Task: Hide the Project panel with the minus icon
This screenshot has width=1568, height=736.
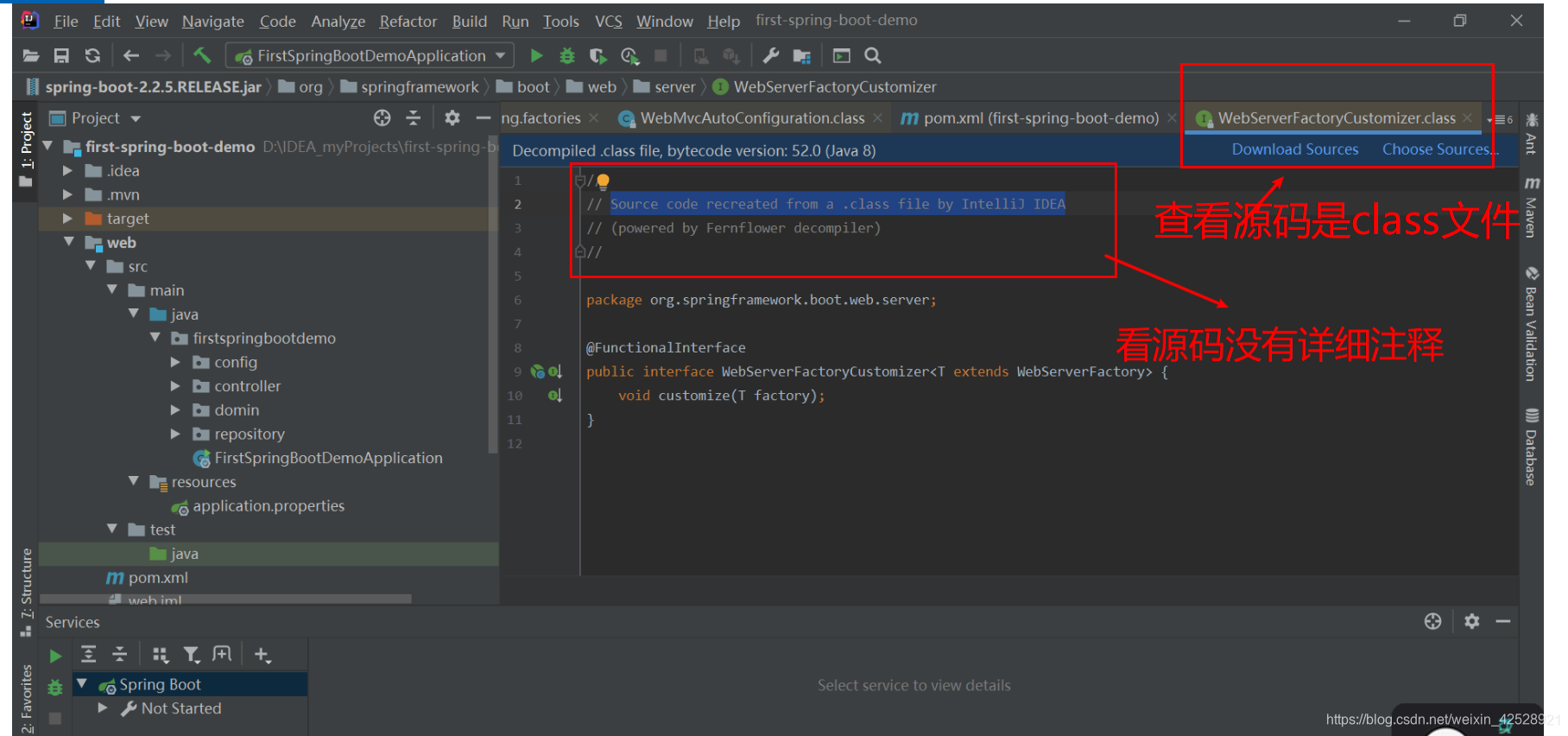Action: [x=484, y=117]
